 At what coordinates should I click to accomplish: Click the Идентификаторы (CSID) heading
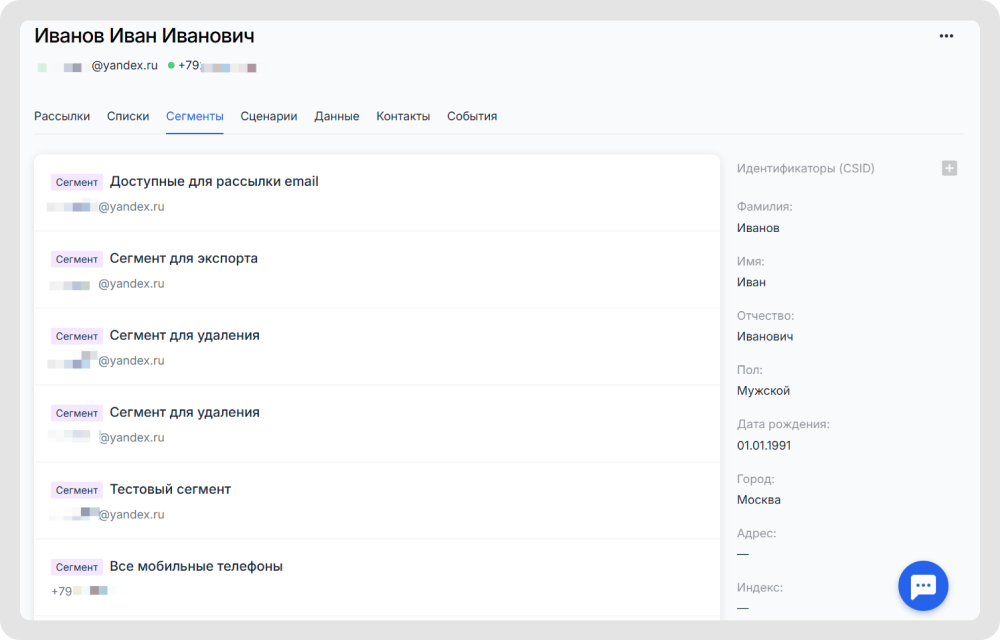coord(805,168)
